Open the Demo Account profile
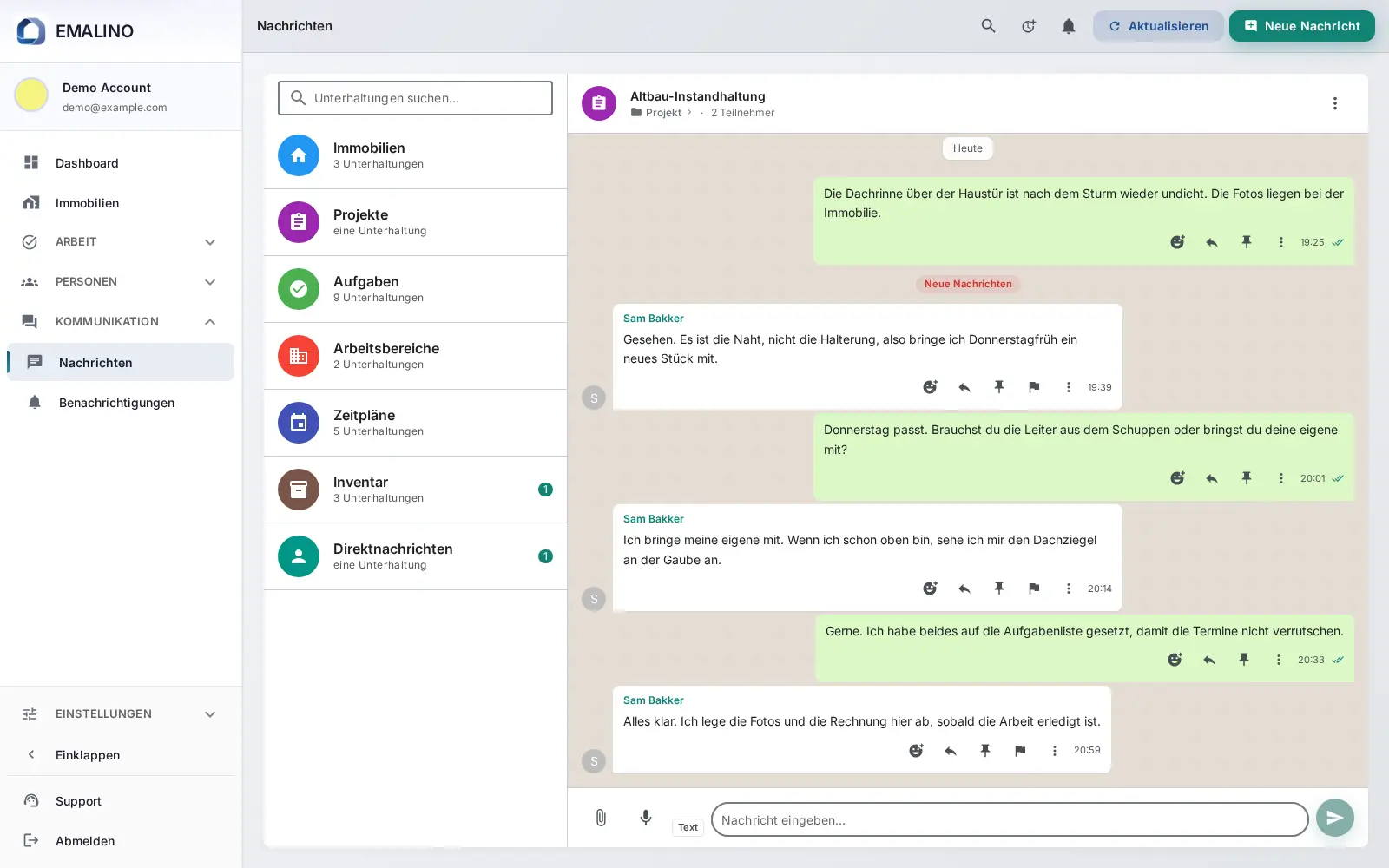The image size is (1389, 868). coord(121,96)
